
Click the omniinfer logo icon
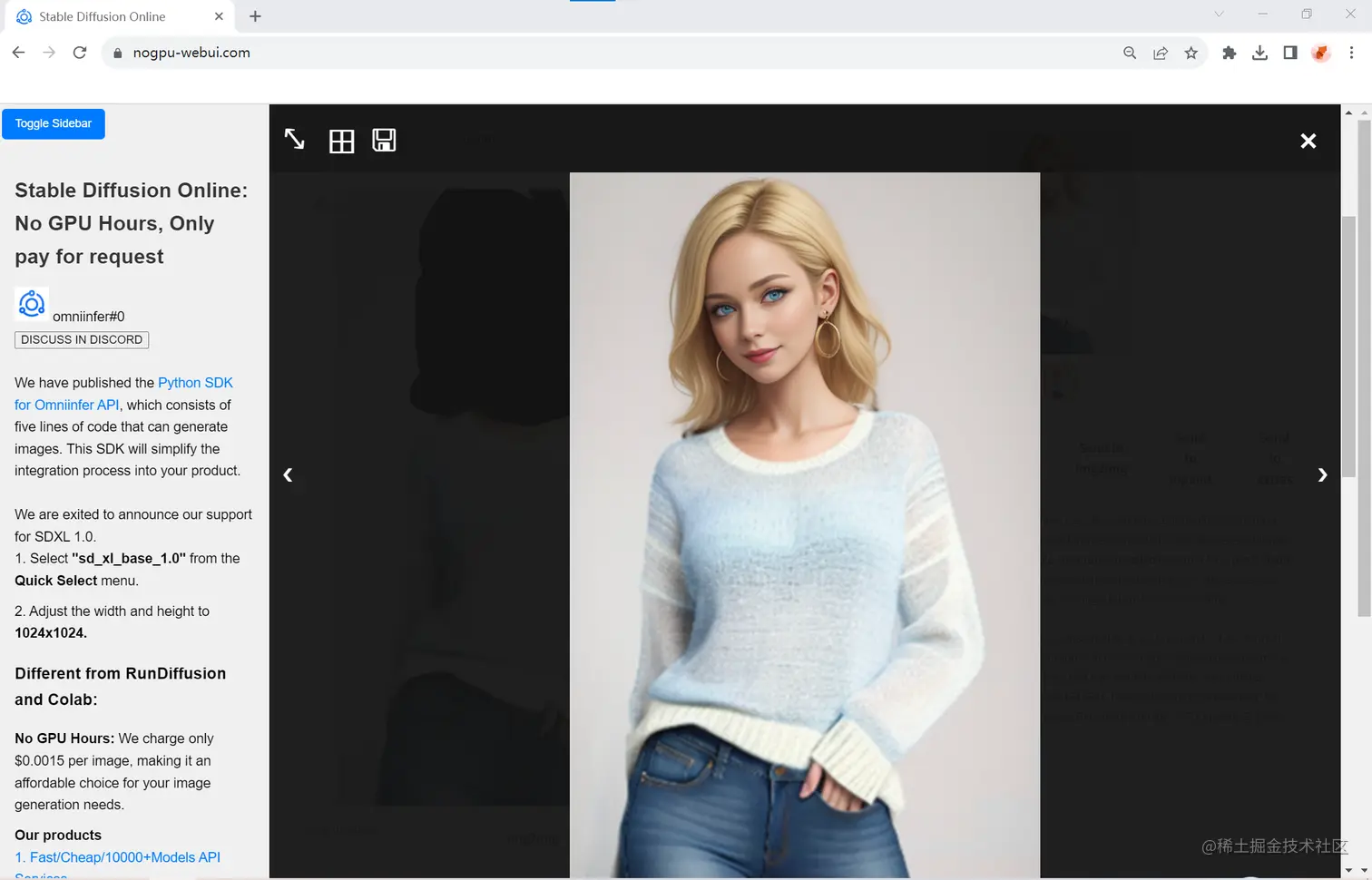point(32,304)
